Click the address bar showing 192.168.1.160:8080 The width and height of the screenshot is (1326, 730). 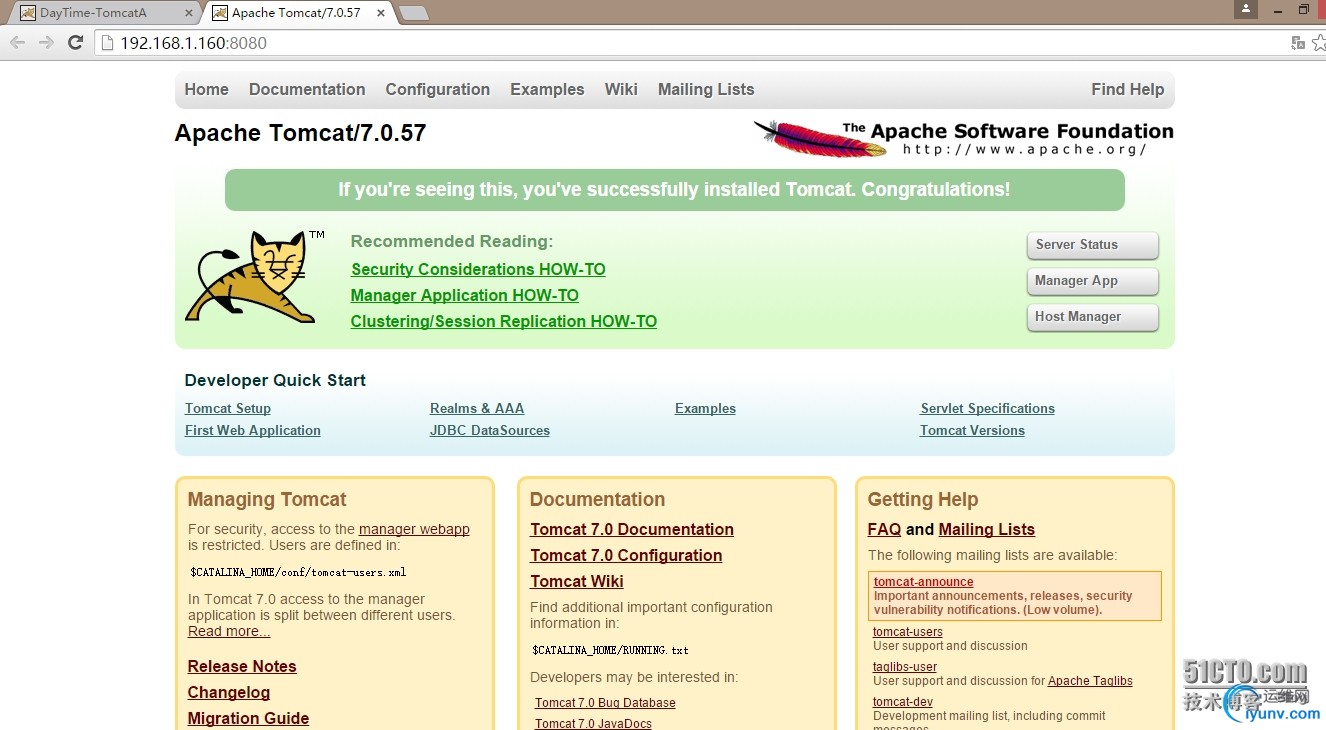coord(690,43)
